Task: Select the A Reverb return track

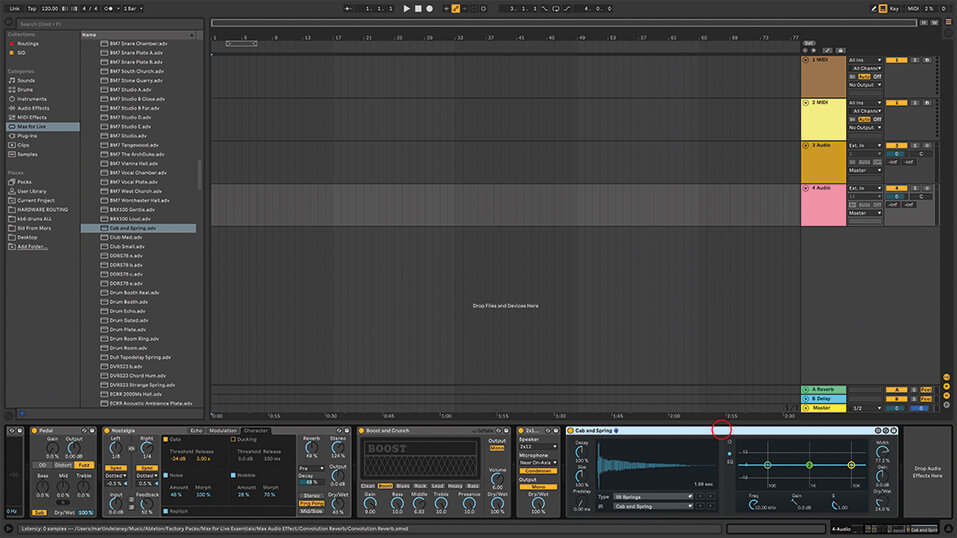Action: pos(823,390)
